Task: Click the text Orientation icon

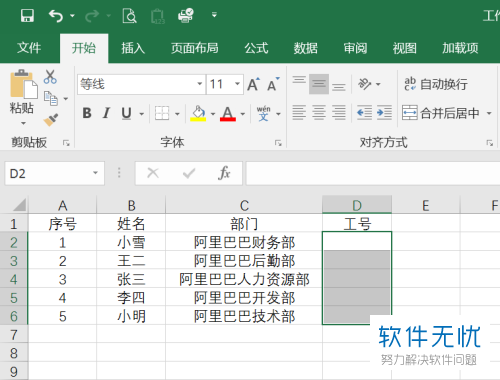Action: click(364, 84)
